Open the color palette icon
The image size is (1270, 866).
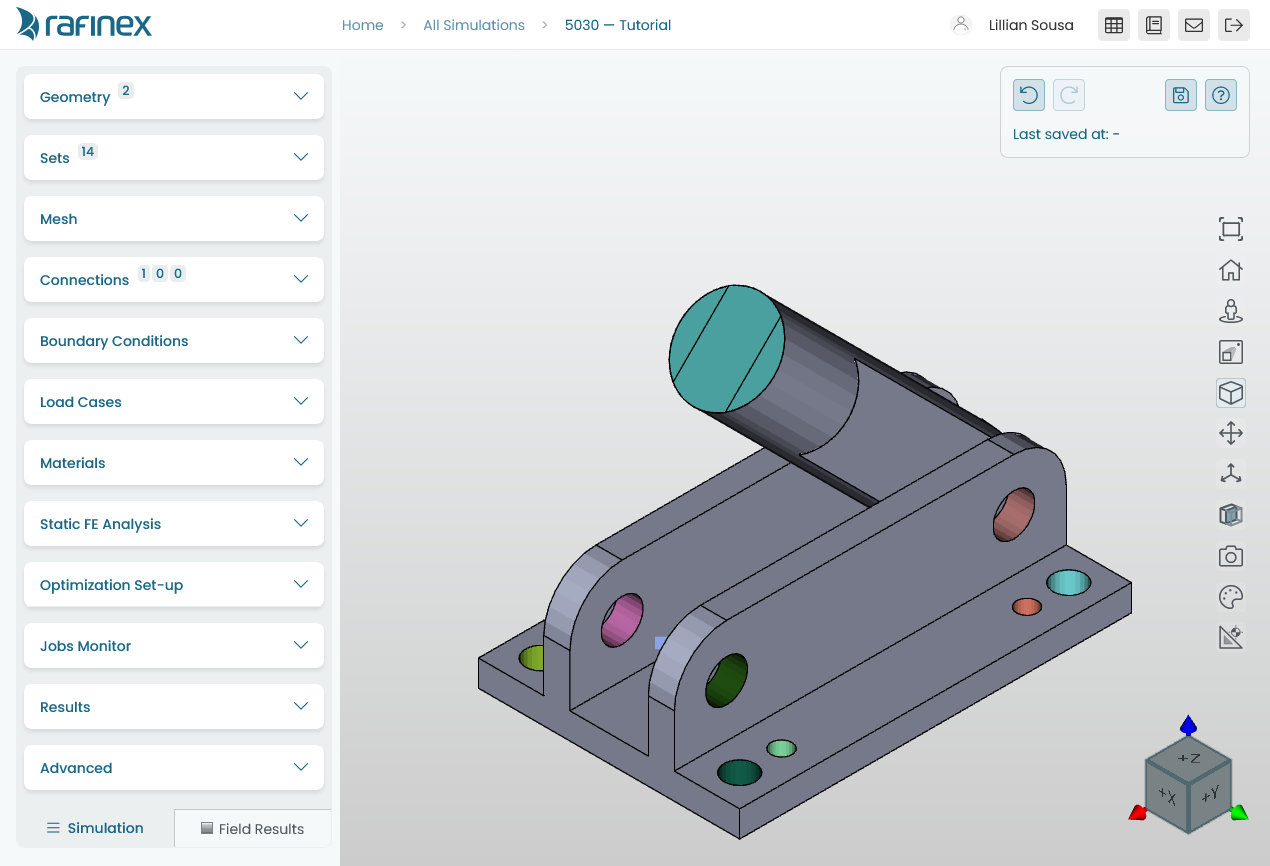click(1231, 597)
